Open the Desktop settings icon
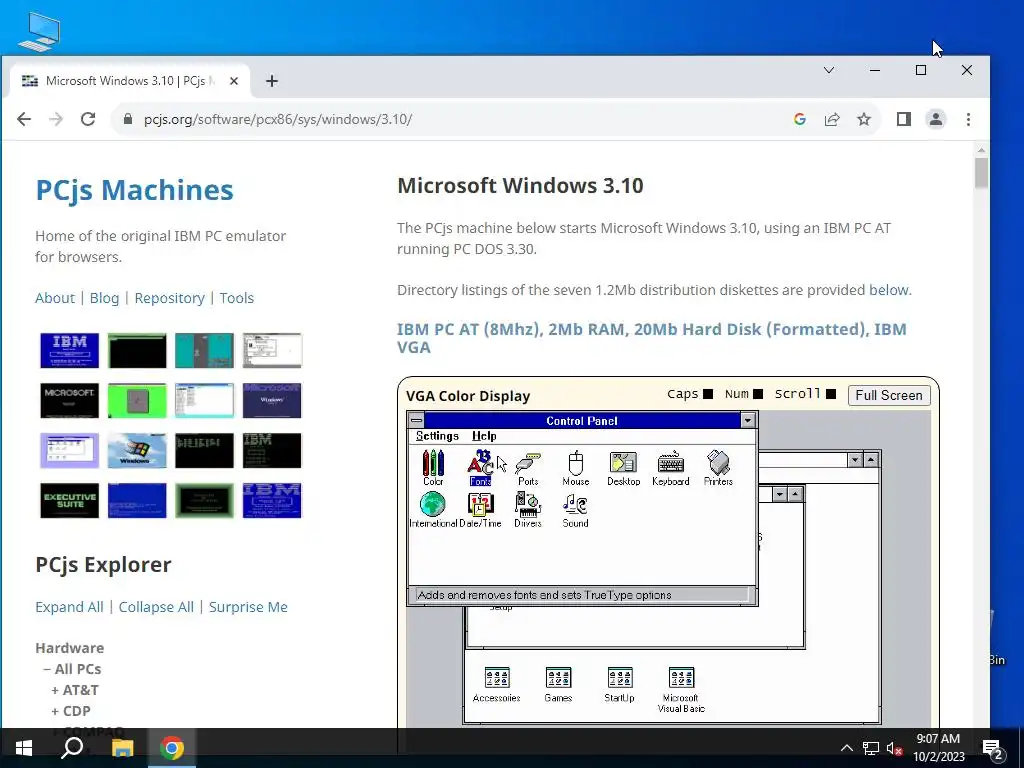The height and width of the screenshot is (768, 1024). point(623,468)
